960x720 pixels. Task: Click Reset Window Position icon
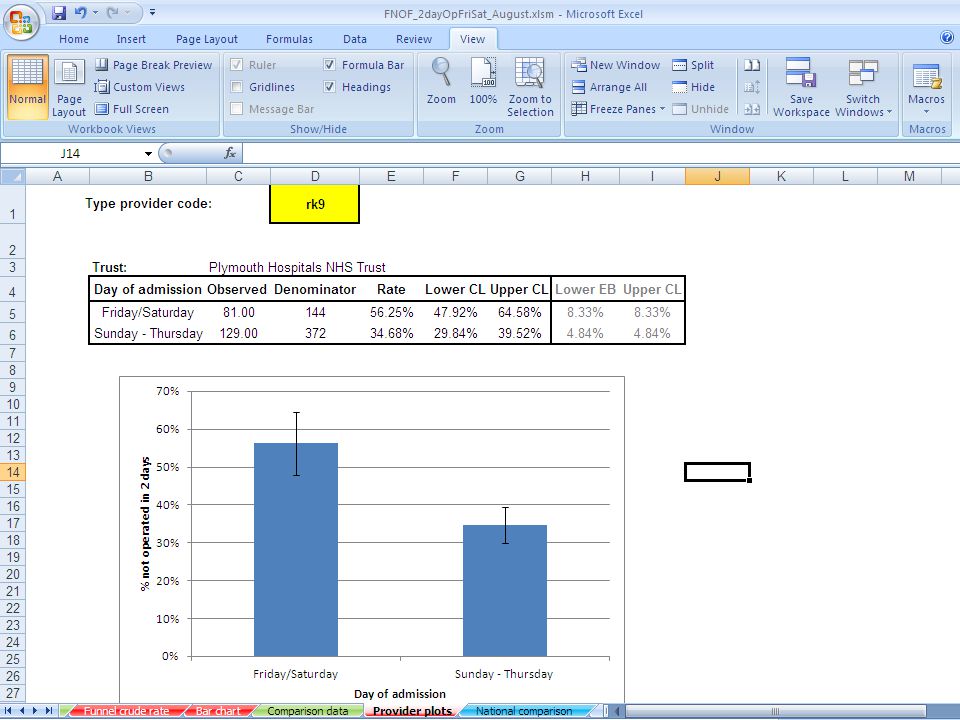[752, 109]
